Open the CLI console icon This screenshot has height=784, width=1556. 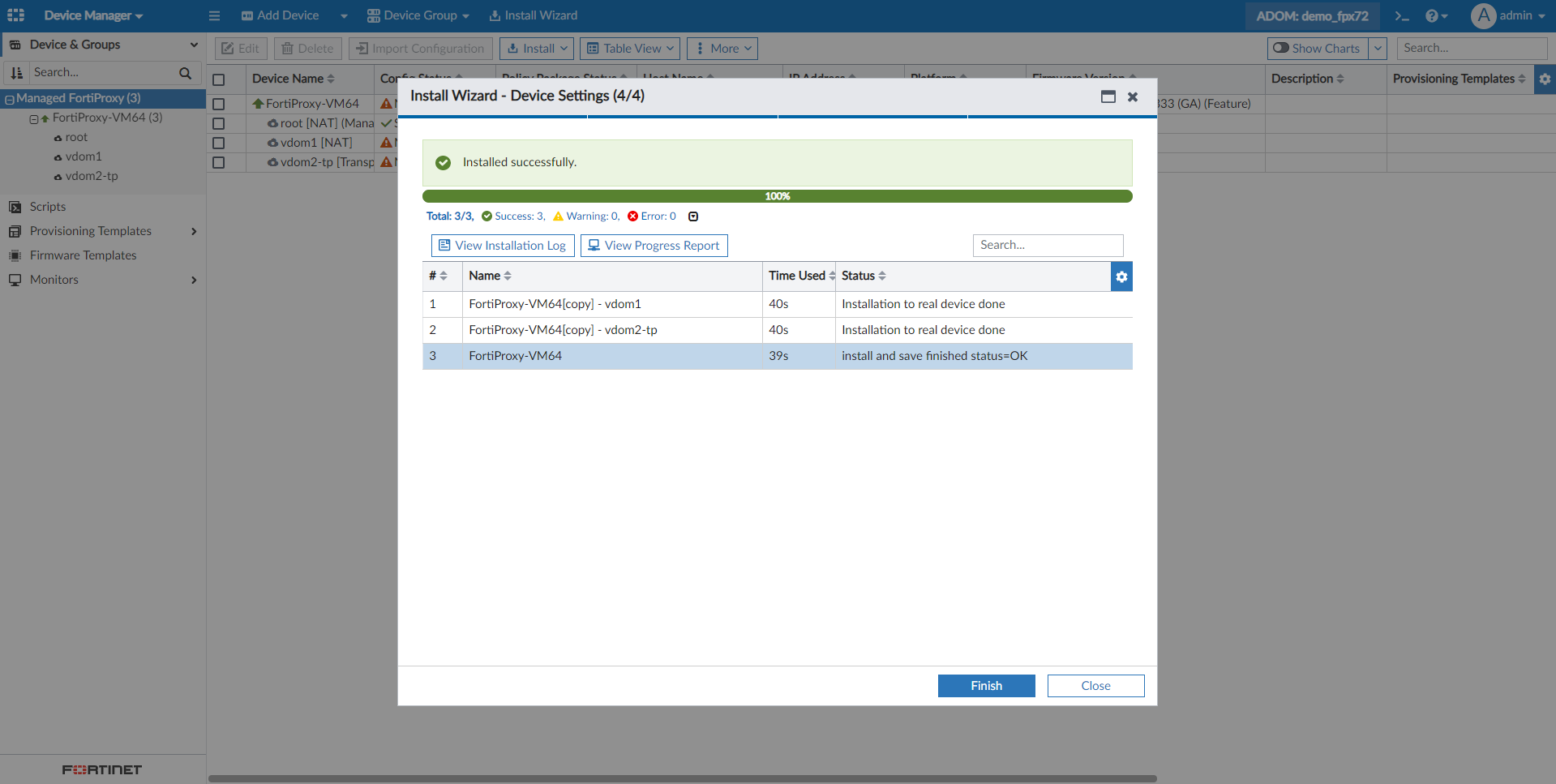point(1402,15)
